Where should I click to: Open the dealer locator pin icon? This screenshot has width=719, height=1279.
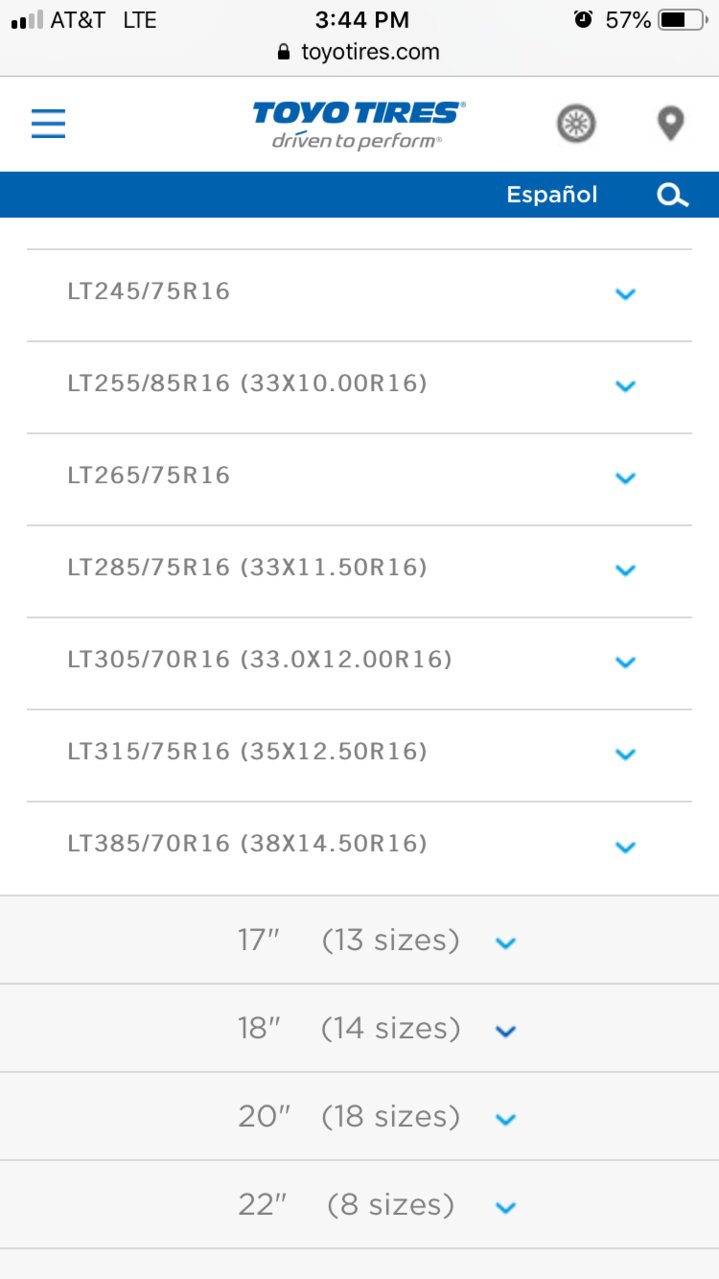pos(670,124)
